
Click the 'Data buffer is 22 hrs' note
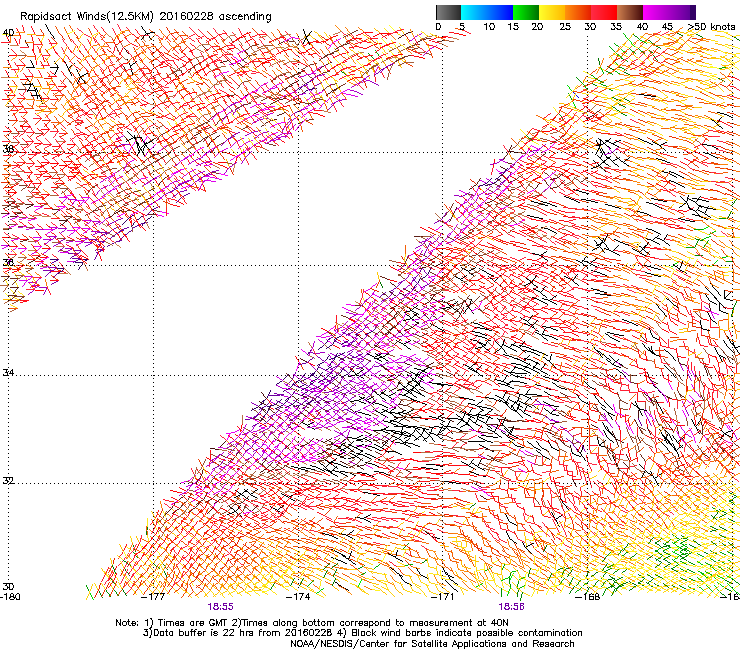[204, 633]
